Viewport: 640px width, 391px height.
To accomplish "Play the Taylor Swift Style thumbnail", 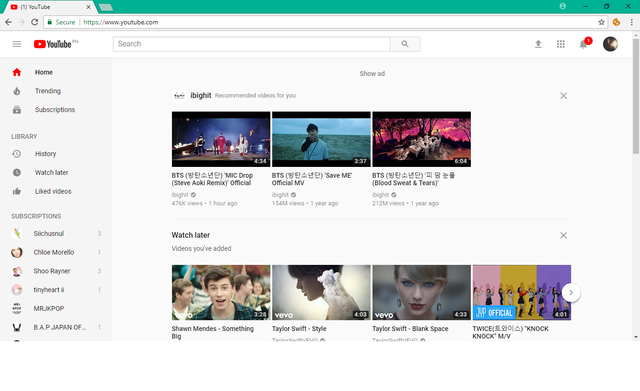I will tap(321, 292).
